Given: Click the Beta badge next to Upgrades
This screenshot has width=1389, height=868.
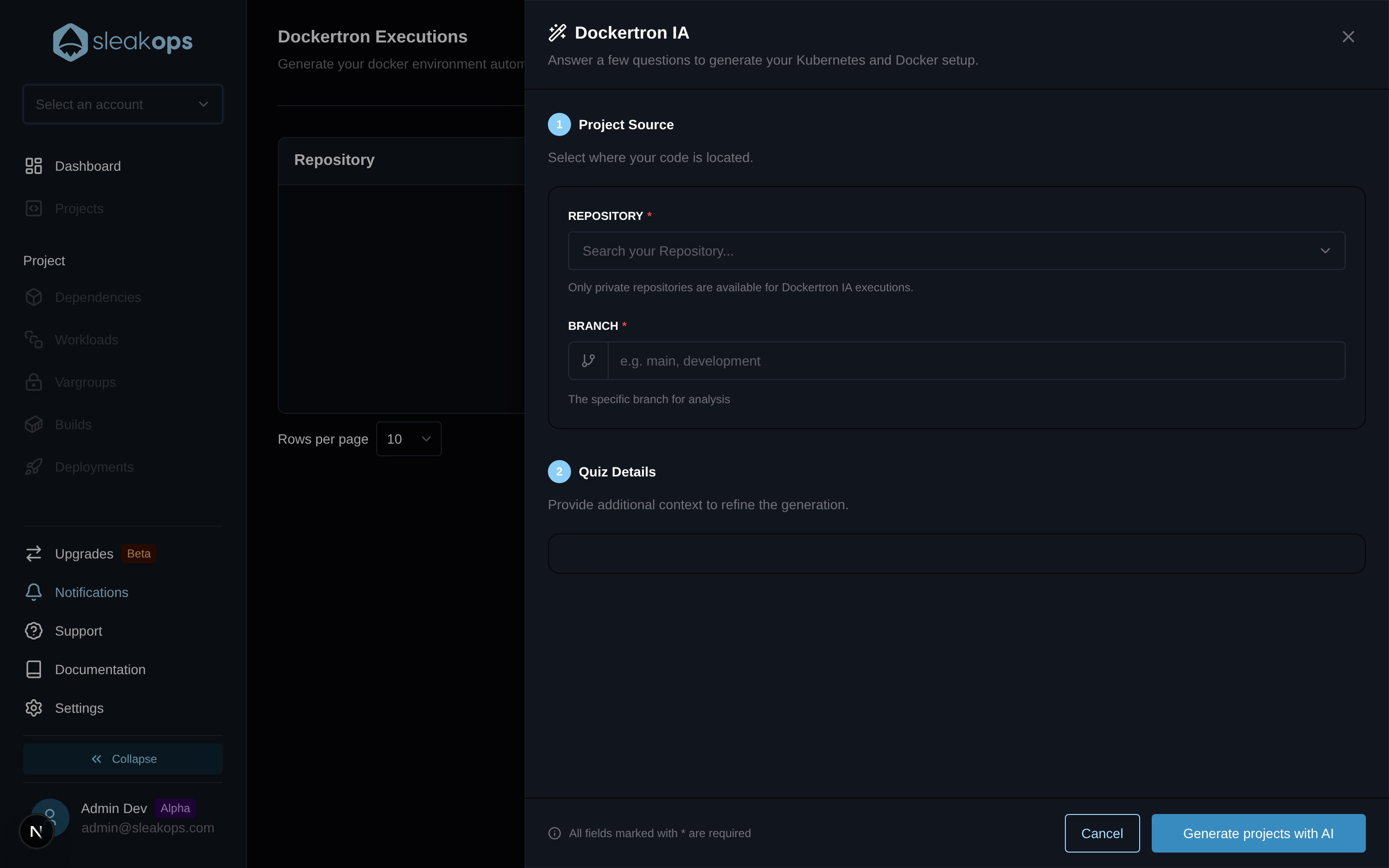Looking at the screenshot, I should pos(139,554).
